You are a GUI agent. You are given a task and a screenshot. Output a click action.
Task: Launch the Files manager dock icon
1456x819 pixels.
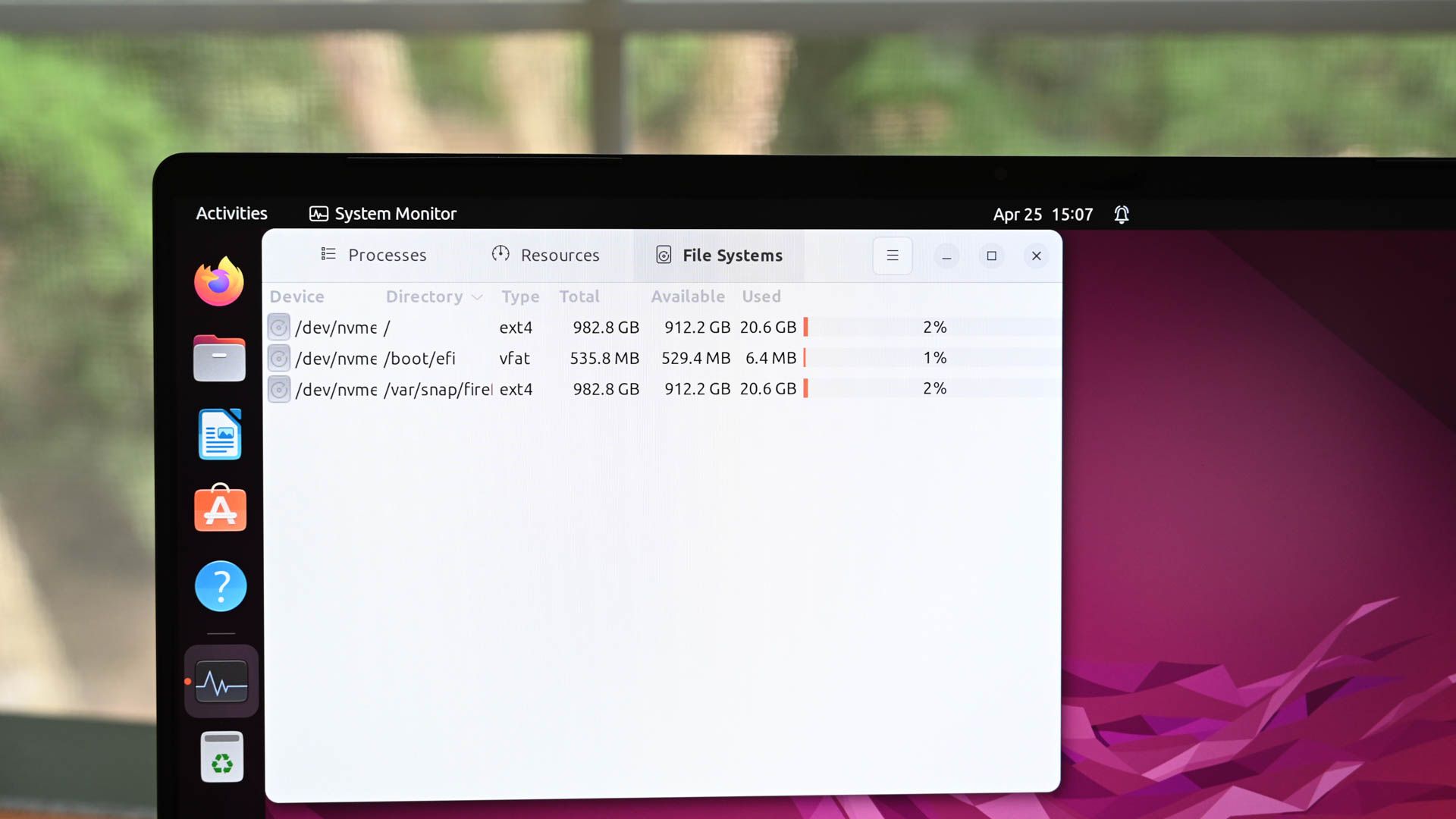pyautogui.click(x=219, y=358)
